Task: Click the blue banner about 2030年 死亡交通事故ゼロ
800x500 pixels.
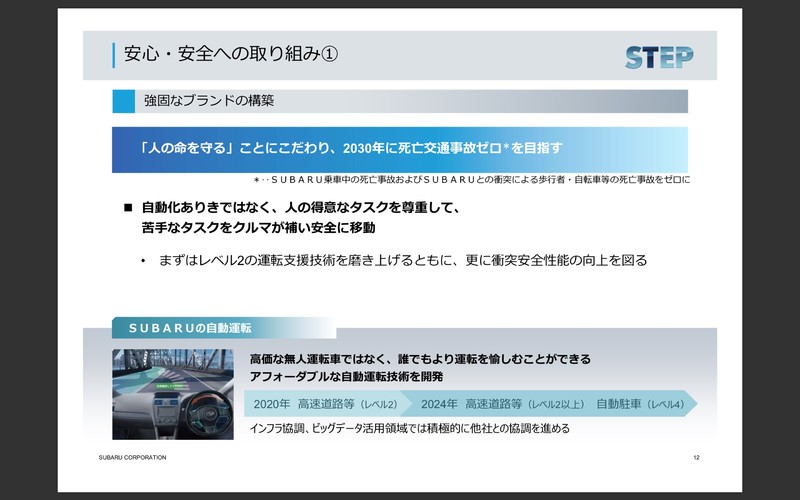Action: pyautogui.click(x=399, y=149)
